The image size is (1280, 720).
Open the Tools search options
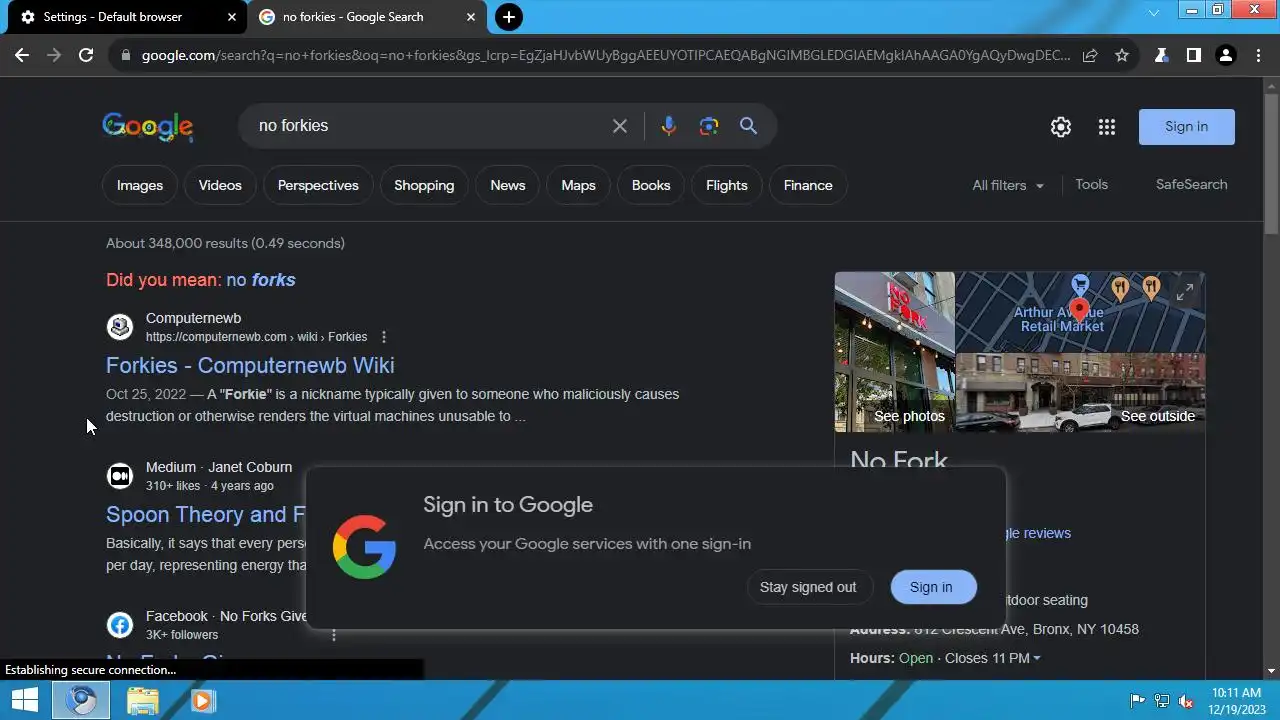tap(1091, 185)
